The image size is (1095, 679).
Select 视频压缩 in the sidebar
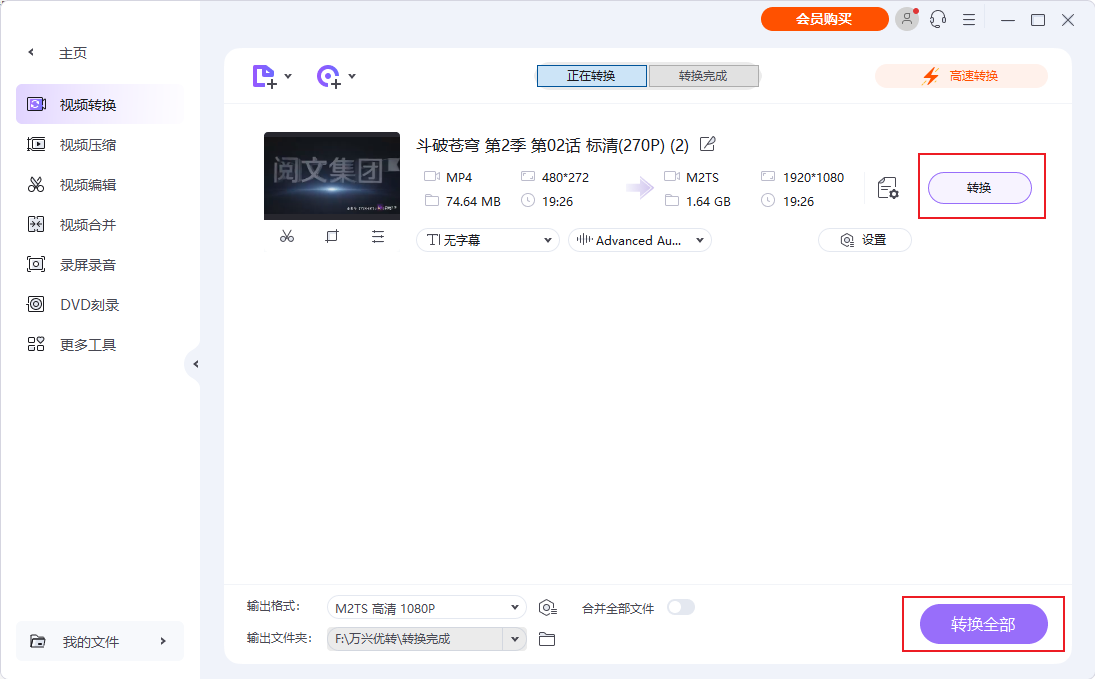[x=88, y=145]
